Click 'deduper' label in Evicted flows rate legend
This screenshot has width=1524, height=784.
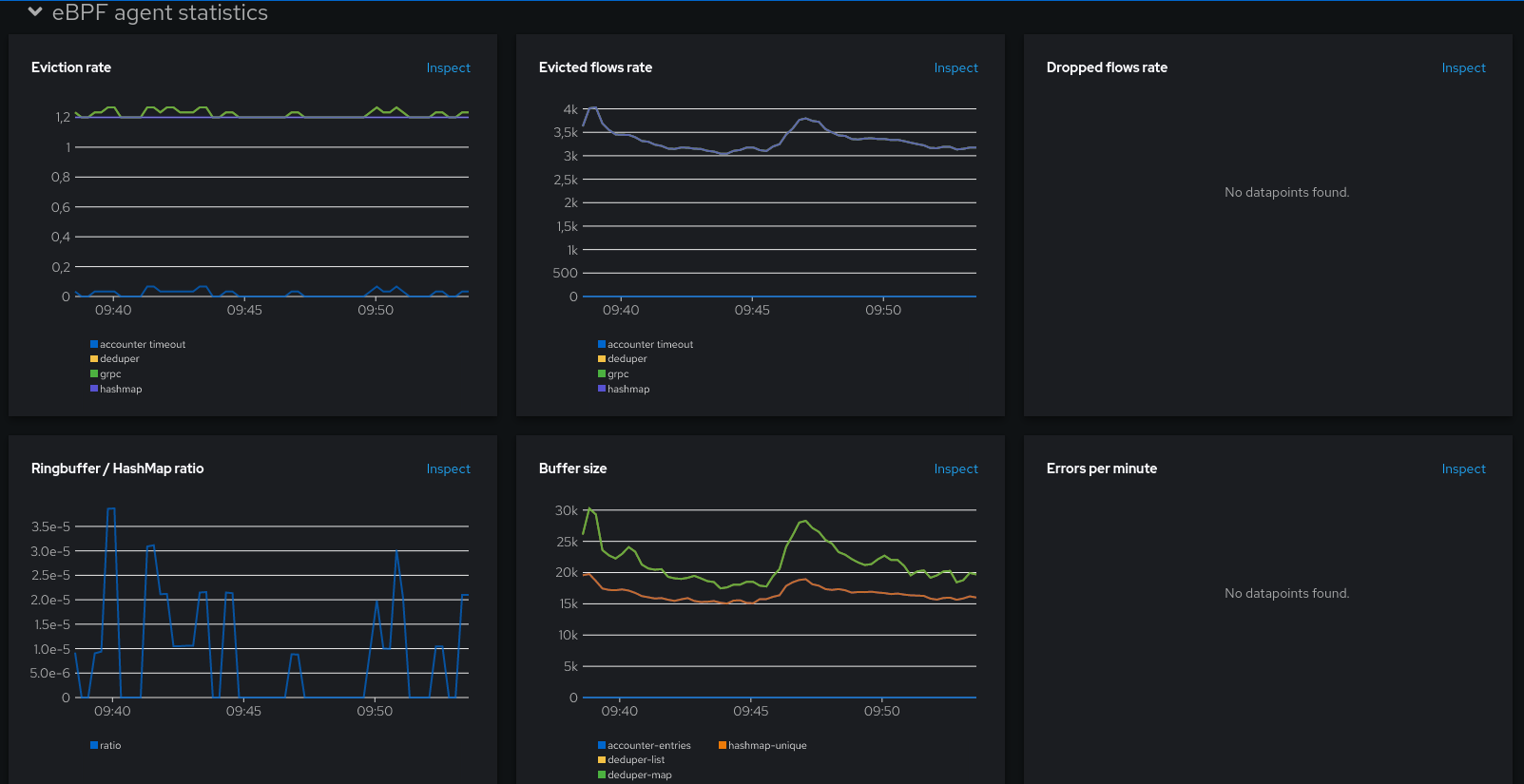(627, 359)
